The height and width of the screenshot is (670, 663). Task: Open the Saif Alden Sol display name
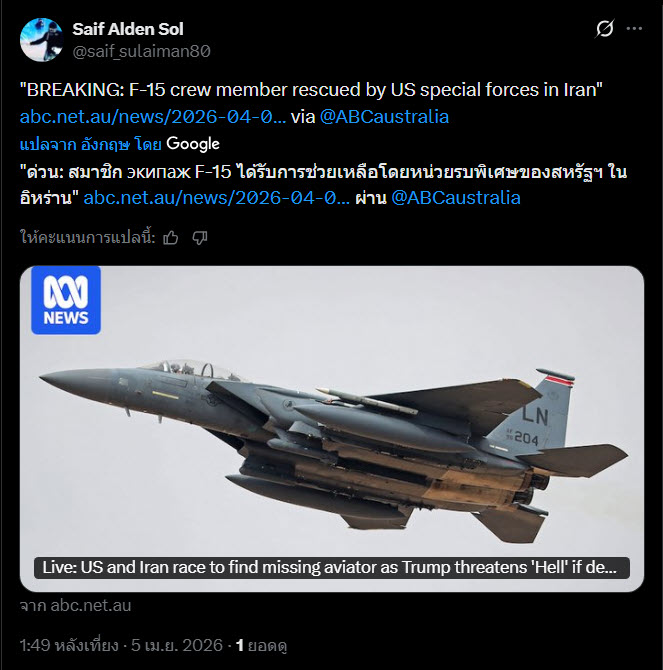(x=128, y=29)
